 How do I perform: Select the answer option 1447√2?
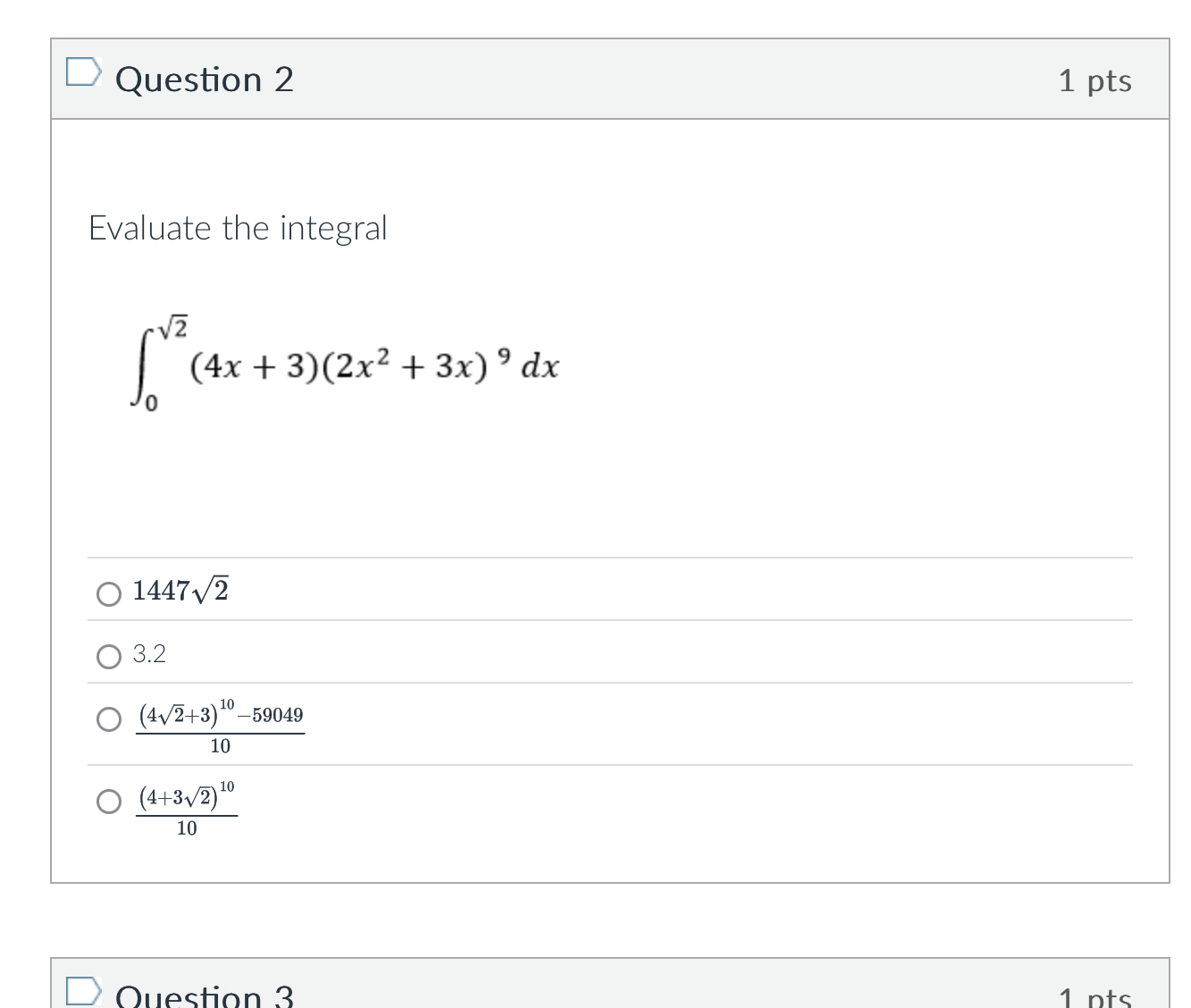[x=109, y=593]
